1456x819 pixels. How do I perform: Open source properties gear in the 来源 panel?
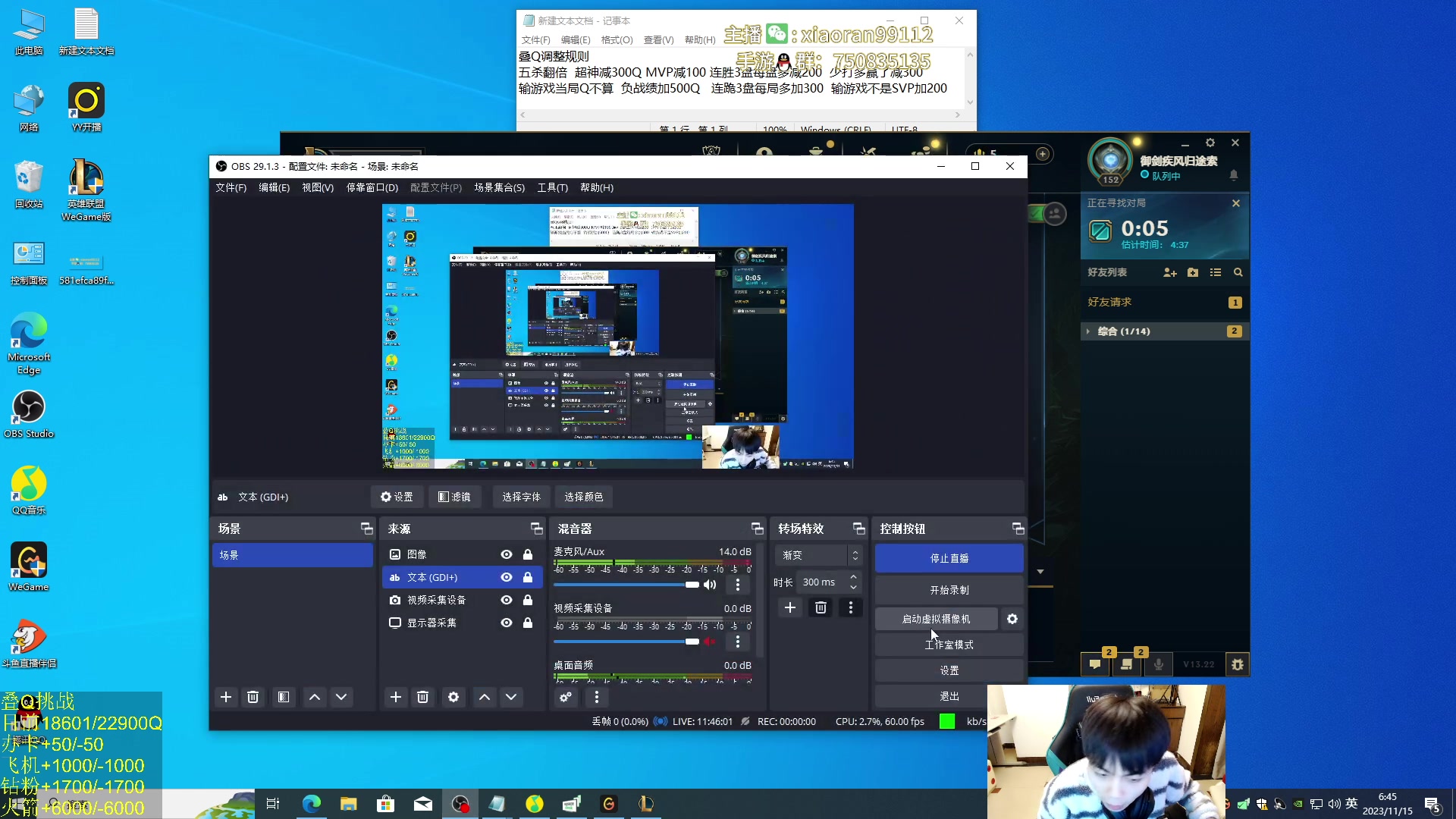point(453,697)
